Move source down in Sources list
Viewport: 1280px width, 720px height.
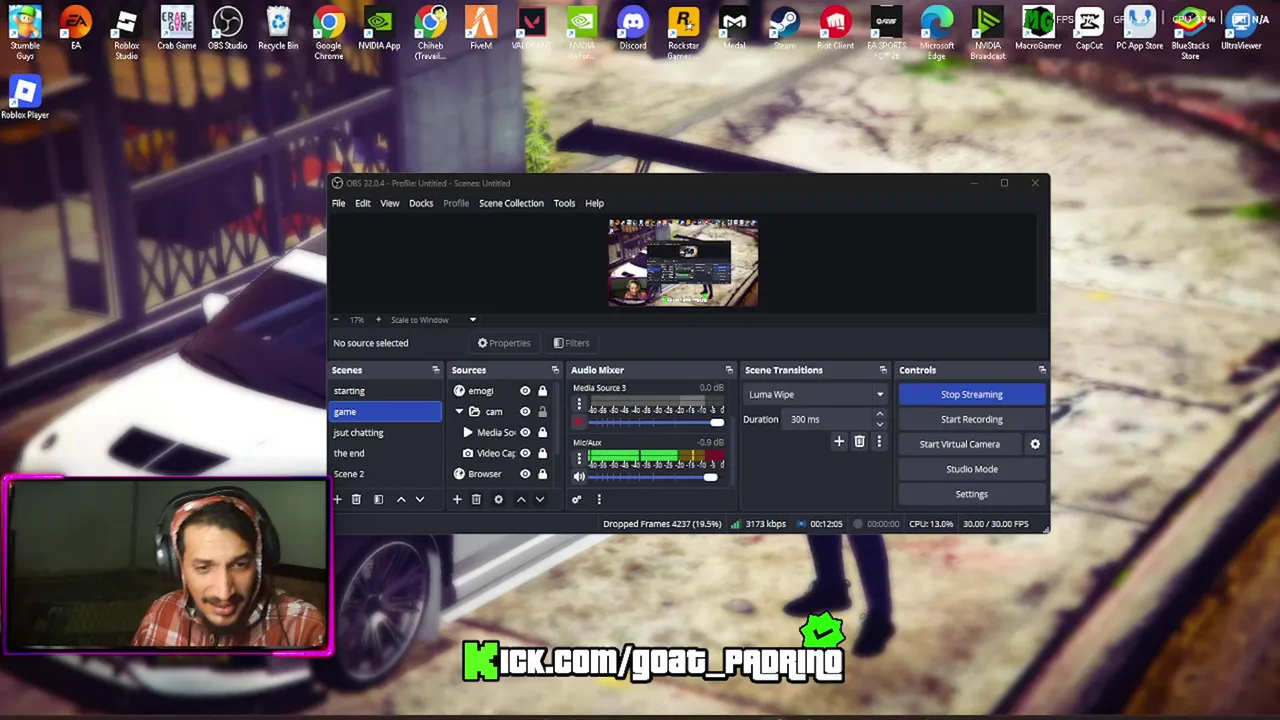coord(540,499)
